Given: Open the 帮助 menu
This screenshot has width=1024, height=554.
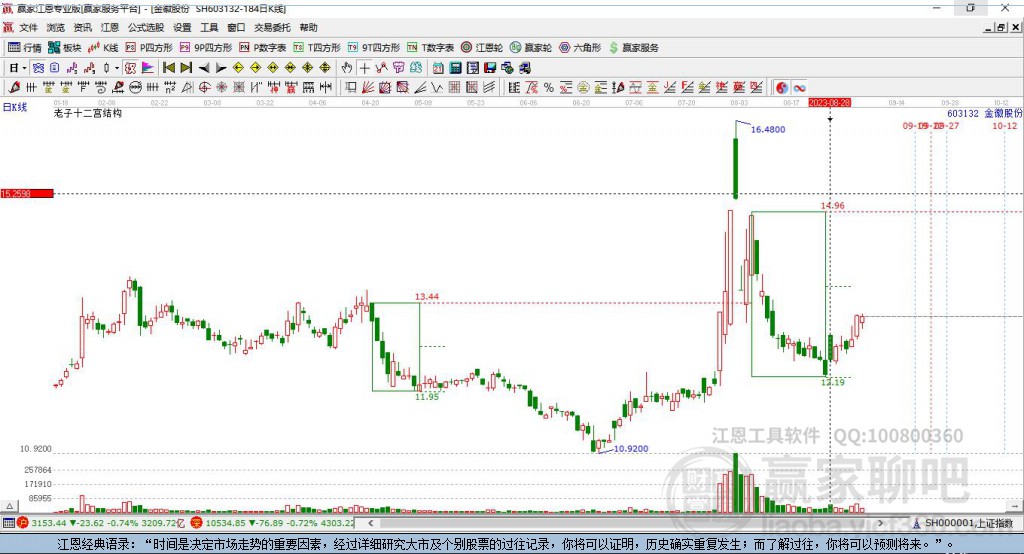Looking at the screenshot, I should (308, 27).
